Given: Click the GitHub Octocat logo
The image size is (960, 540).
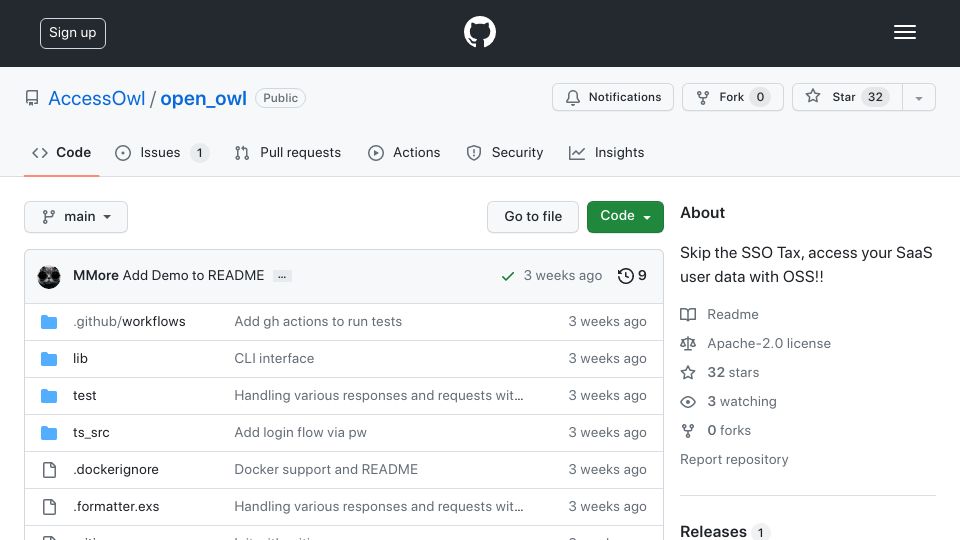Looking at the screenshot, I should 479,32.
